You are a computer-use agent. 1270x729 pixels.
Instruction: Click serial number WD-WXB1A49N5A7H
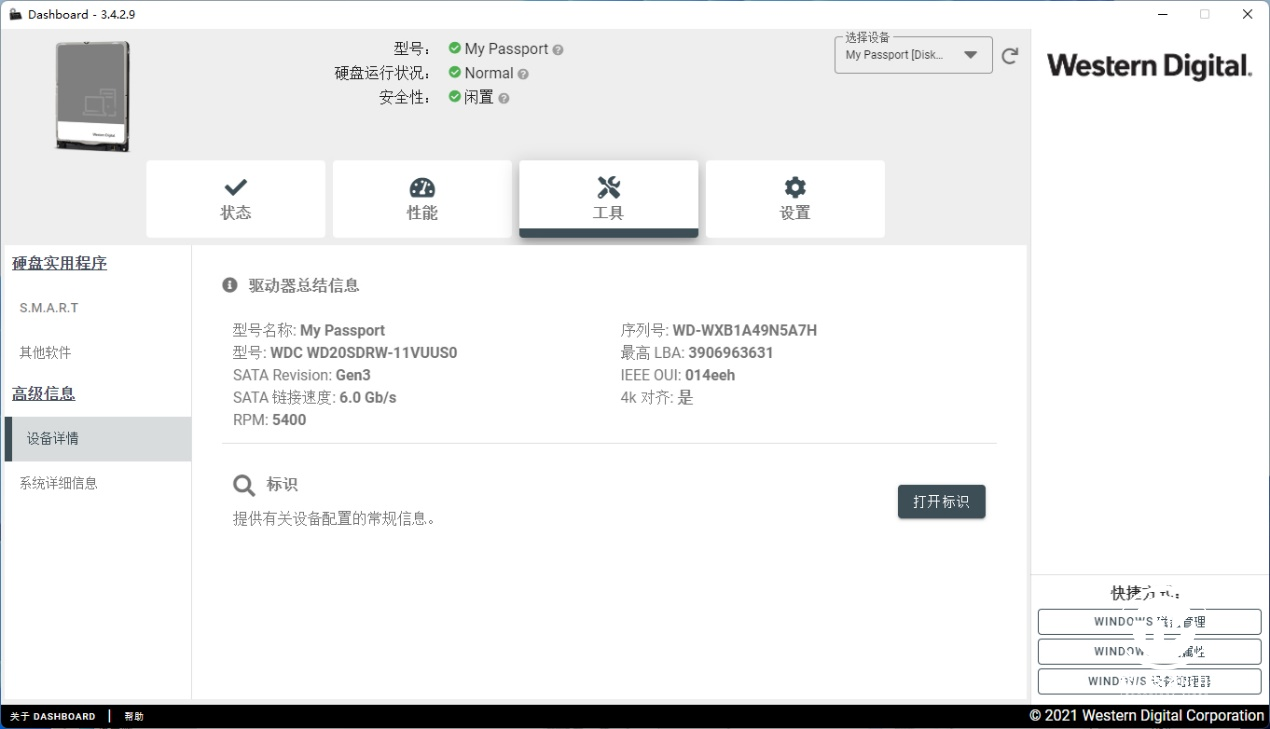(x=745, y=330)
